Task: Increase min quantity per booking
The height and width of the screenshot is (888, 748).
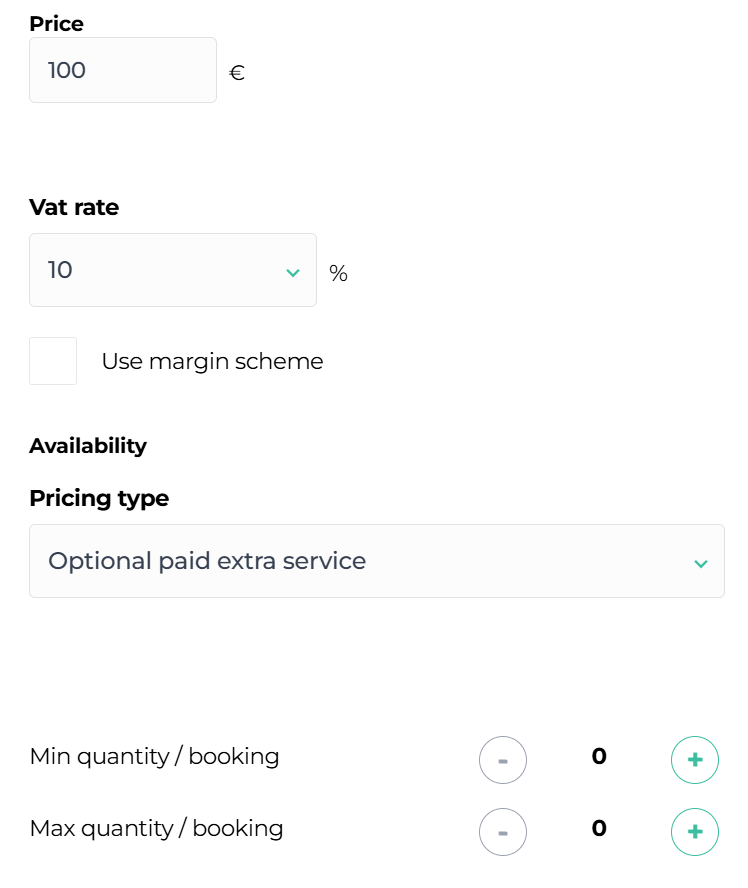Action: [x=694, y=760]
